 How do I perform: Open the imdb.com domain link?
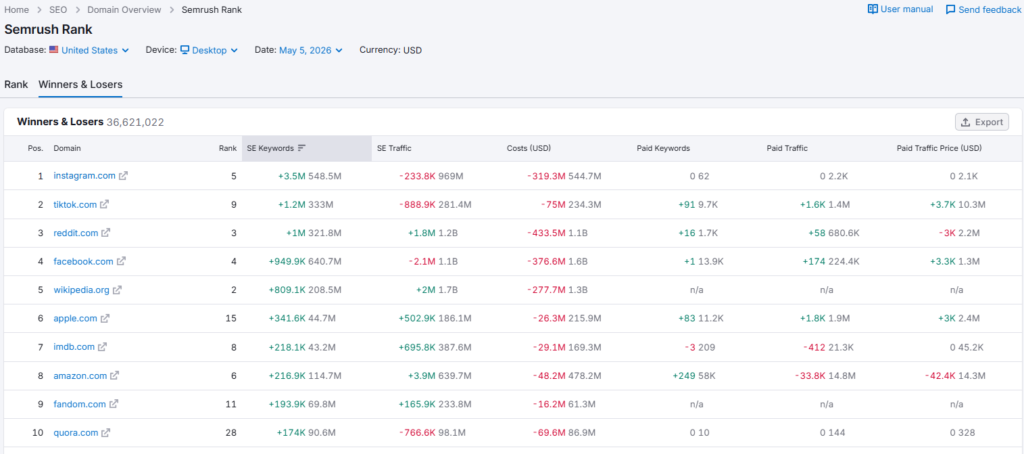pyautogui.click(x=74, y=347)
